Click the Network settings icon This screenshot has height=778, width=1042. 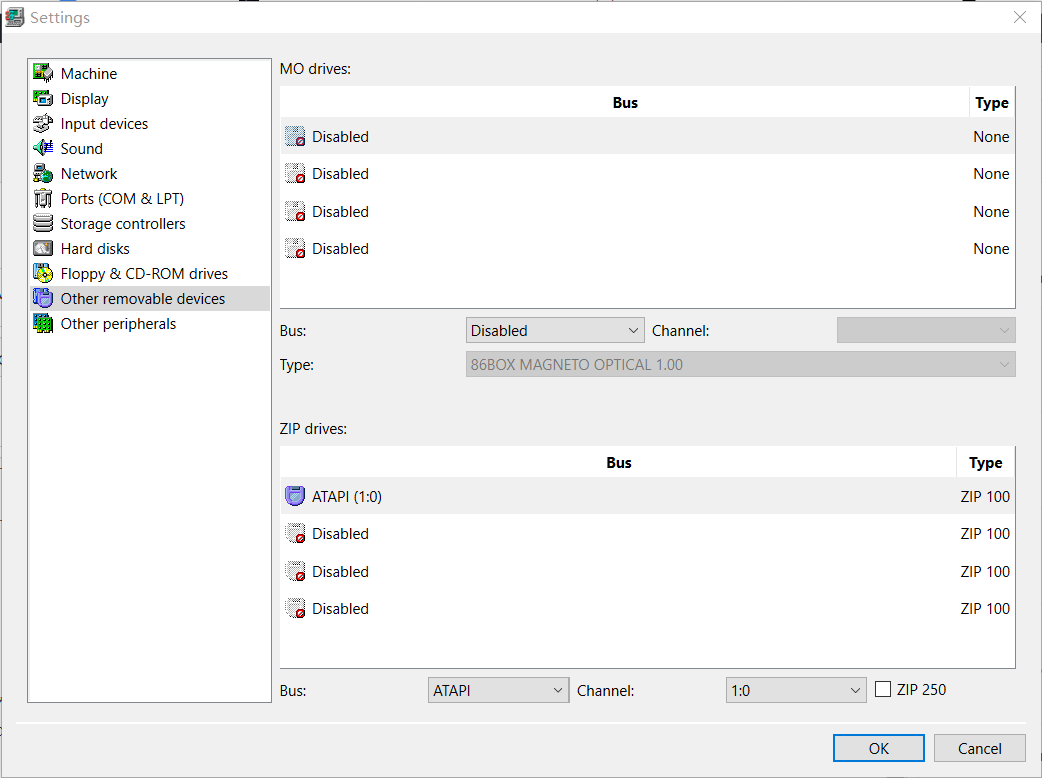(x=44, y=173)
